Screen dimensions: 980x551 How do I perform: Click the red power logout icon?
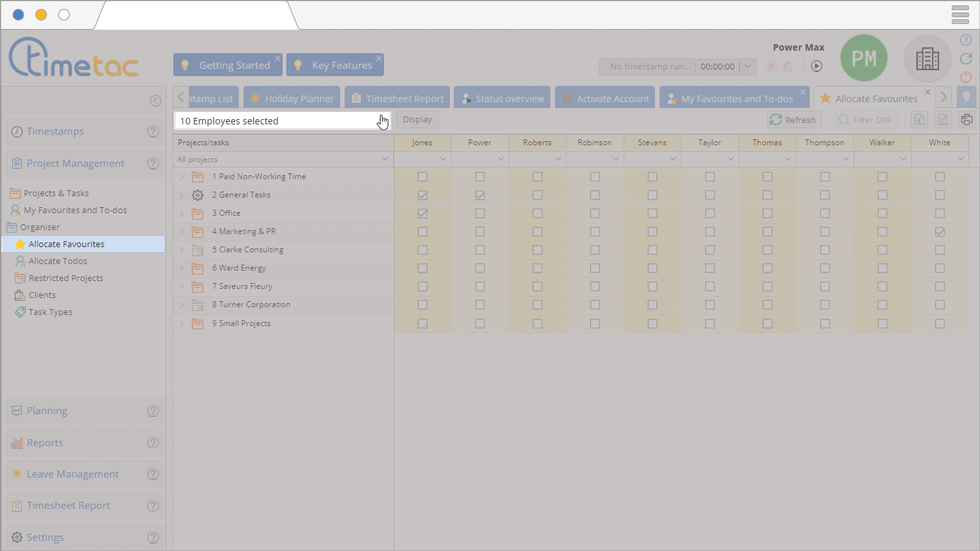pyautogui.click(x=965, y=77)
